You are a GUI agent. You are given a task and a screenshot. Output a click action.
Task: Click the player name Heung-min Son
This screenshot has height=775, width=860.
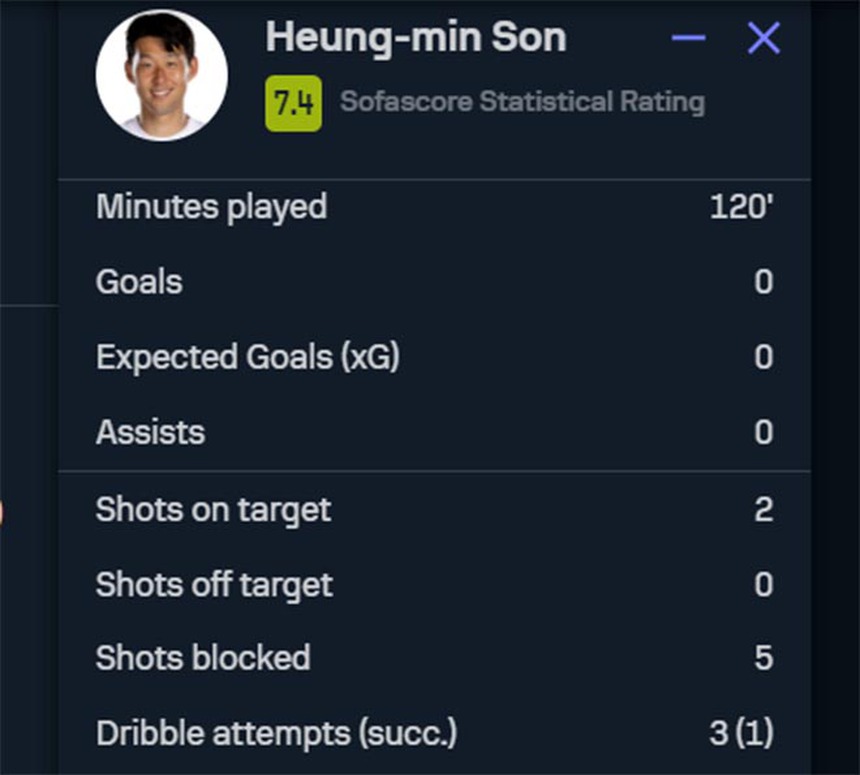coord(414,38)
